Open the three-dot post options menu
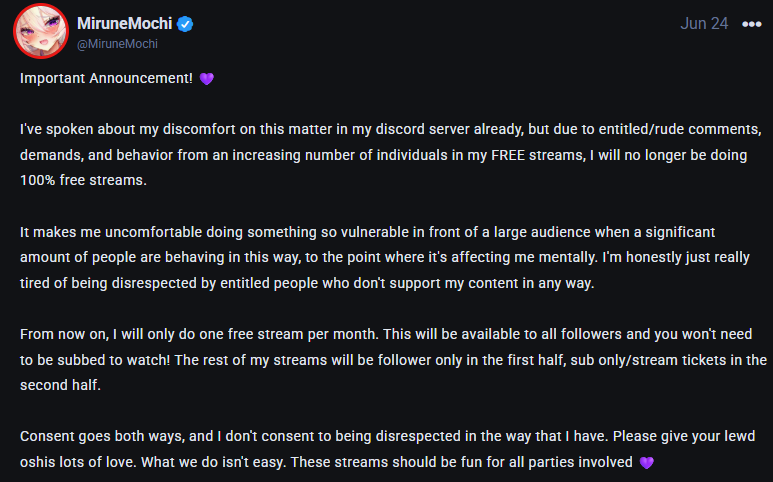Viewport: 773px width, 482px height. tap(751, 24)
